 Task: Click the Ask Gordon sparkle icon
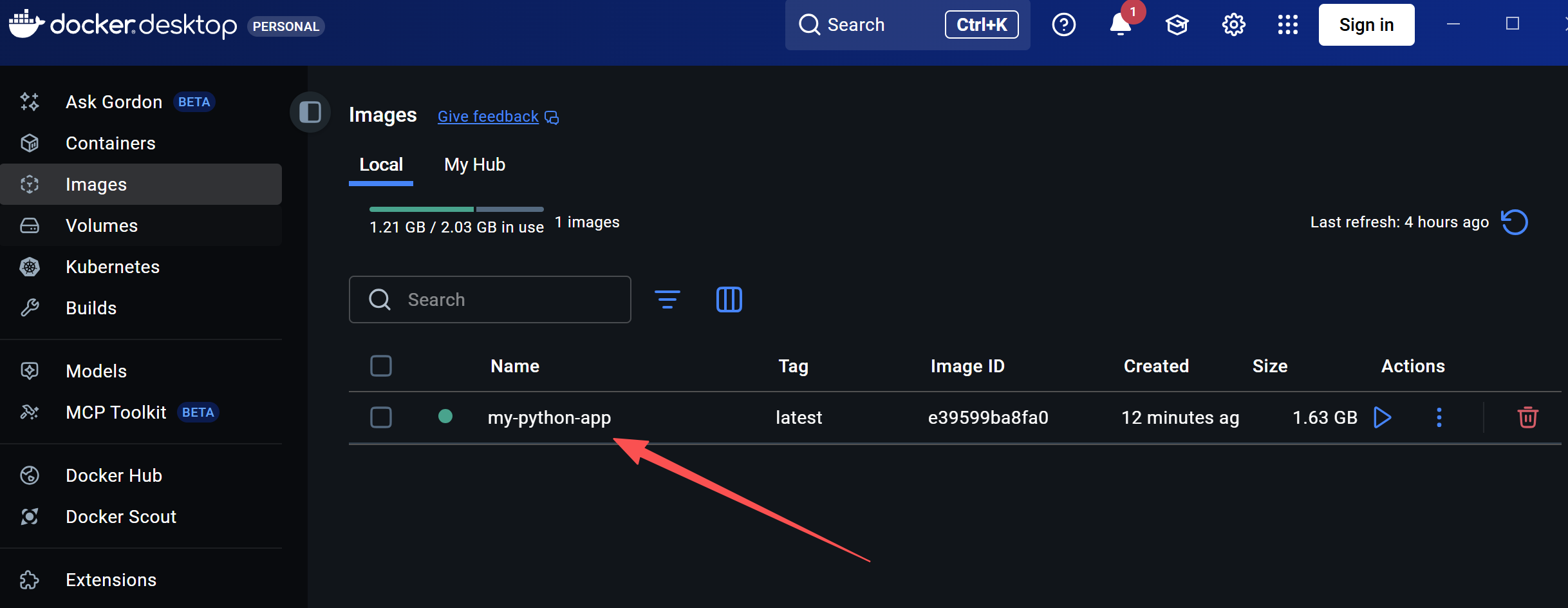point(30,102)
